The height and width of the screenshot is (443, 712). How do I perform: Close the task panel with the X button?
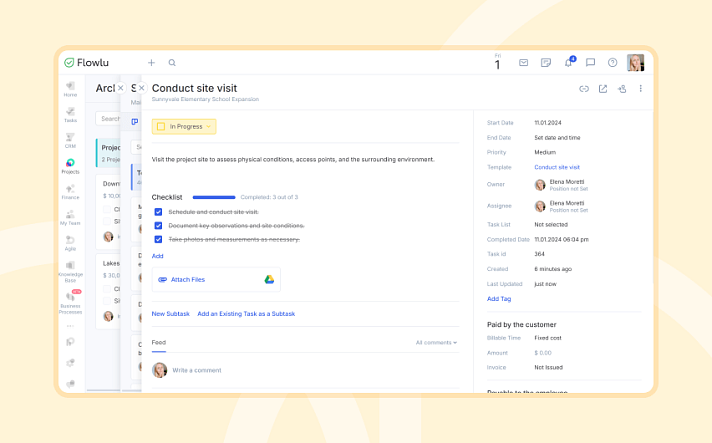141,88
